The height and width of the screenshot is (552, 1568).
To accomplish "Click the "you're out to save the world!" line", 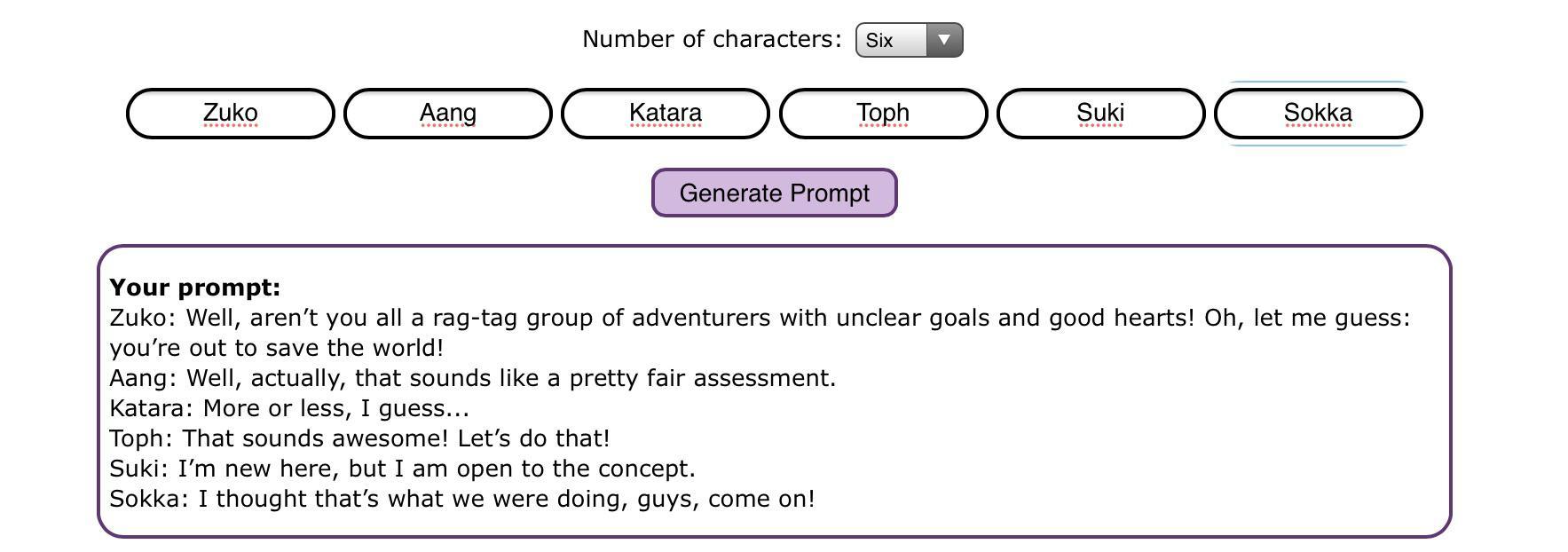I will (x=276, y=348).
